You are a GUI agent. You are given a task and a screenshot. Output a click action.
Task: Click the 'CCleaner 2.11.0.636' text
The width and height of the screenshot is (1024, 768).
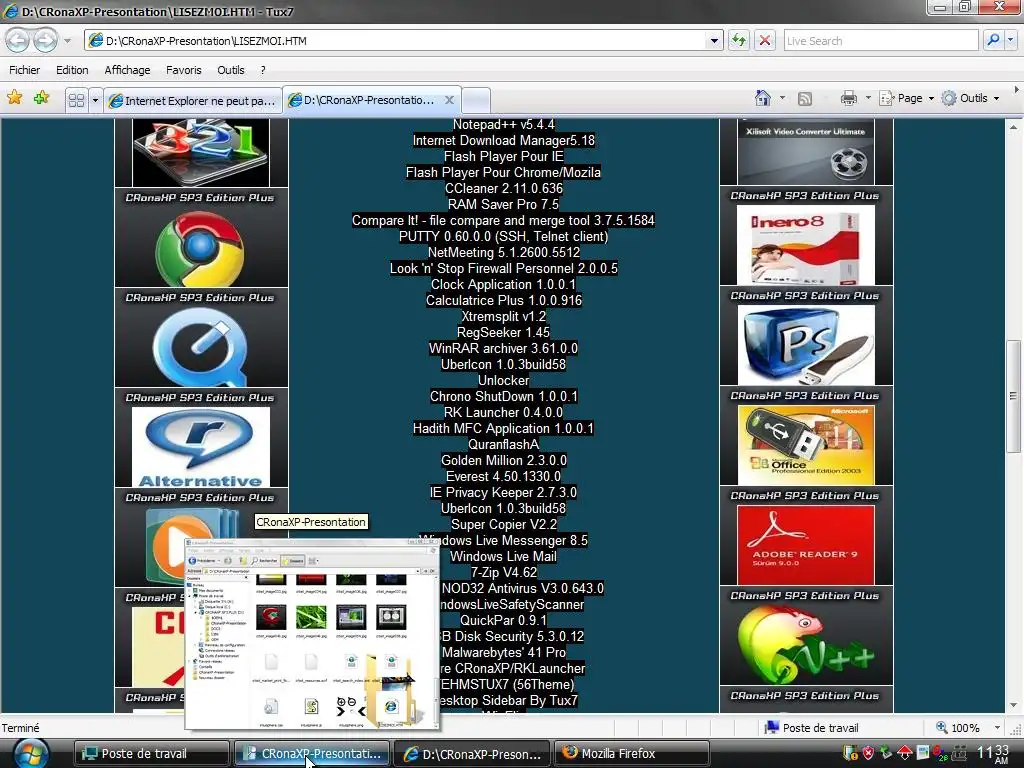point(504,188)
